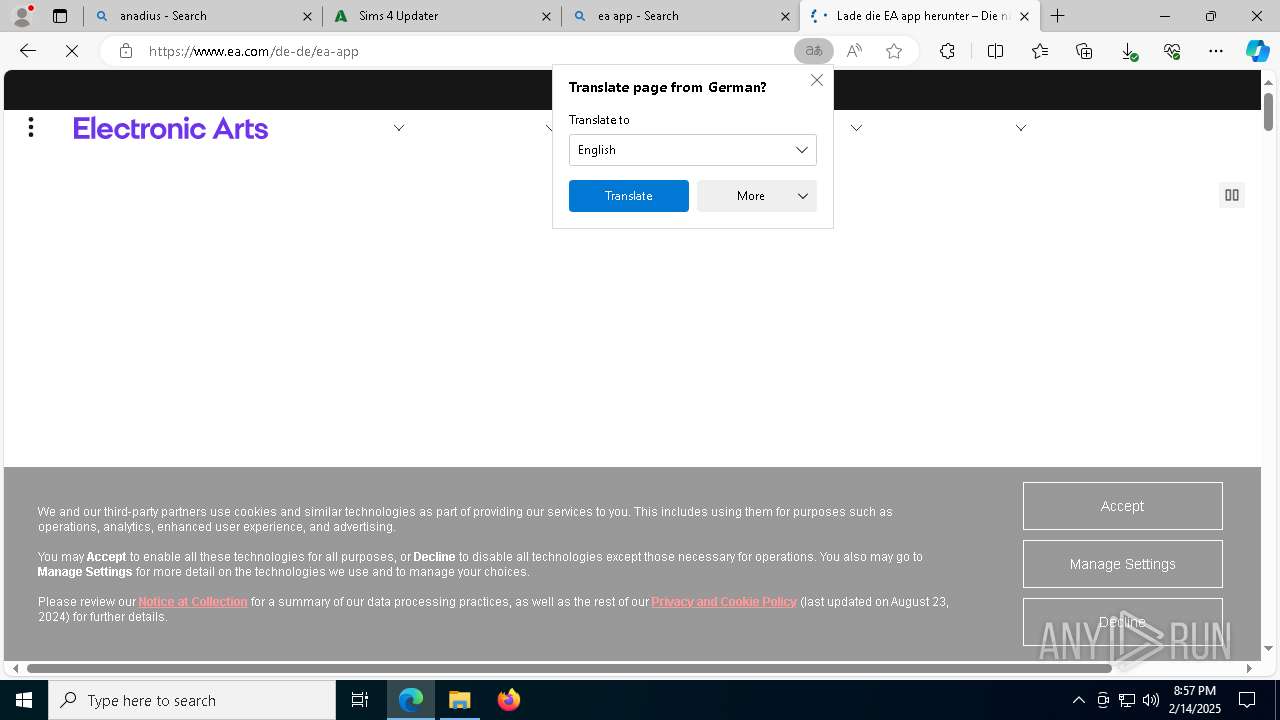The width and height of the screenshot is (1280, 720).
Task: Expand the More options arrow
Action: tap(803, 196)
